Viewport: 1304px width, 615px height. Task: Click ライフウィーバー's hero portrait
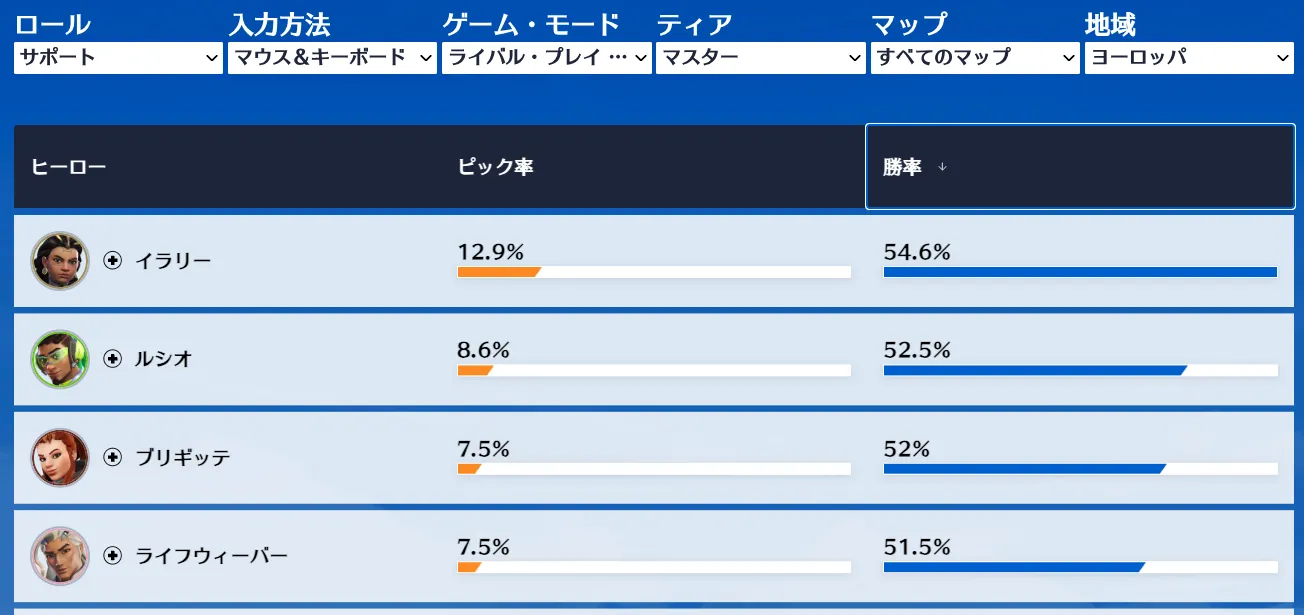pyautogui.click(x=60, y=556)
